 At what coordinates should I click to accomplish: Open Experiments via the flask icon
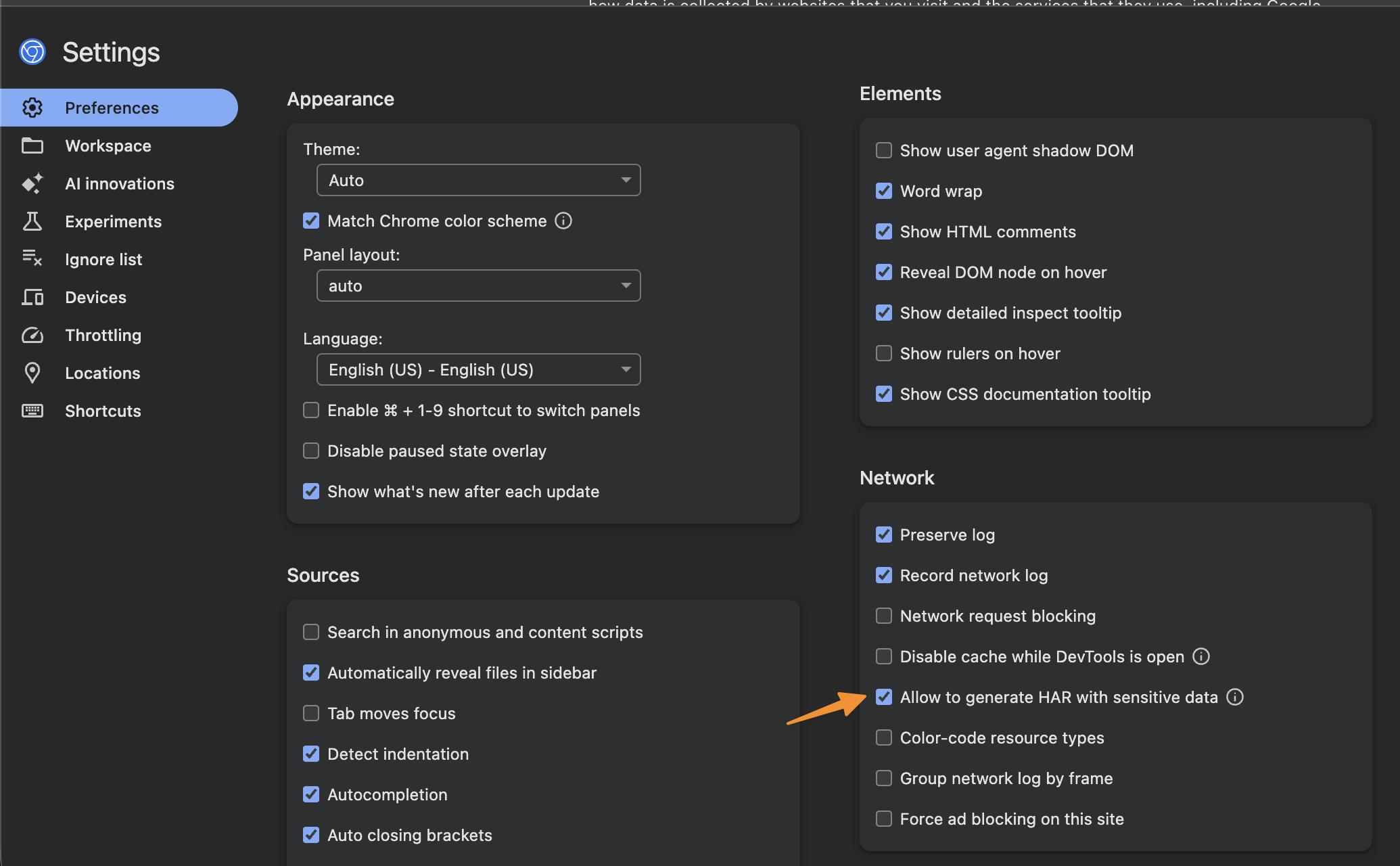pos(32,221)
